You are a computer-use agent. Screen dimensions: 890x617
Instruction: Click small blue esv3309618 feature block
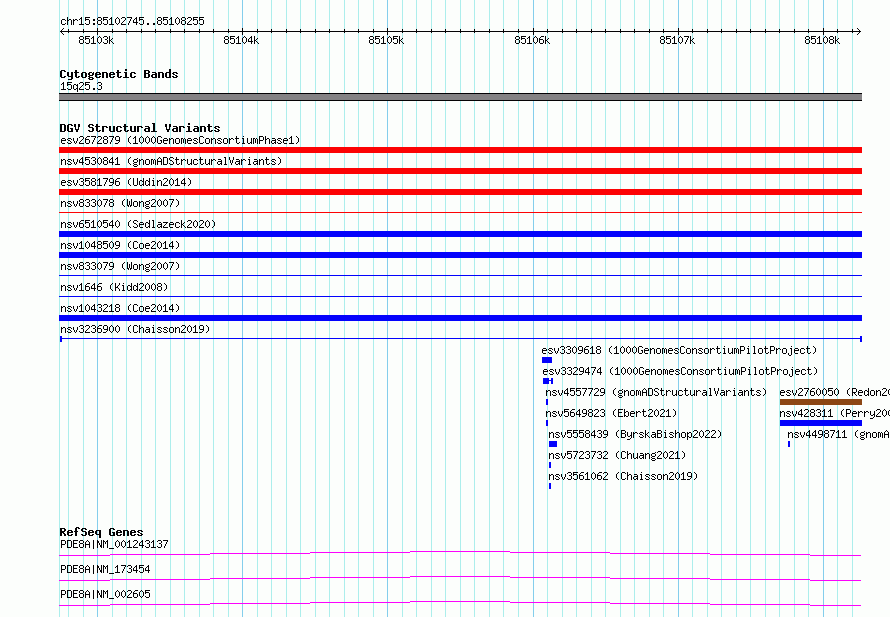pyautogui.click(x=547, y=360)
